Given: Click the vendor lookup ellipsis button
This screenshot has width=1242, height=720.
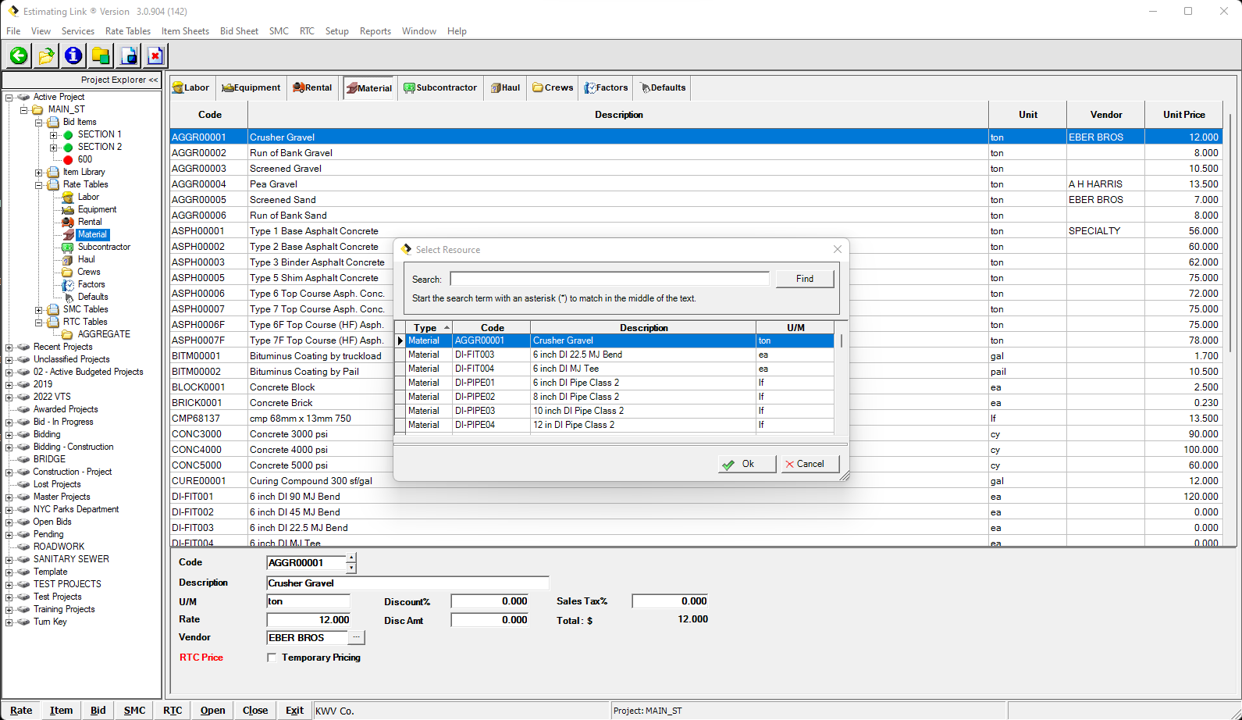Looking at the screenshot, I should pos(357,637).
